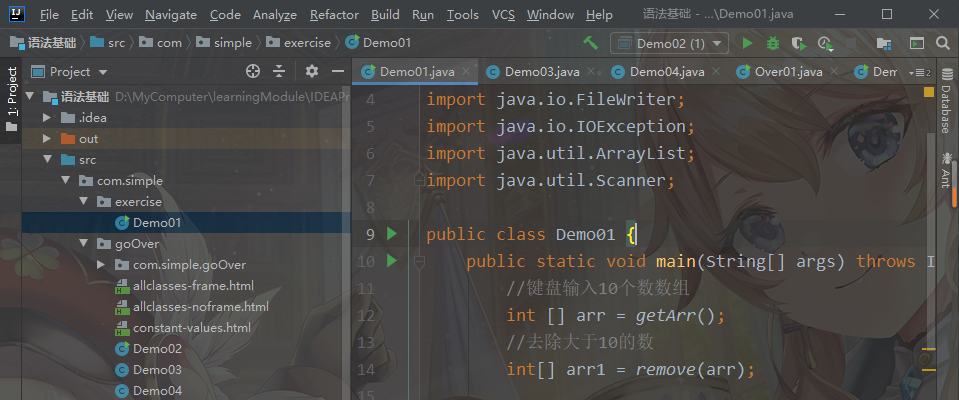Open the View menu
Screen dimensions: 959x400
pos(119,15)
